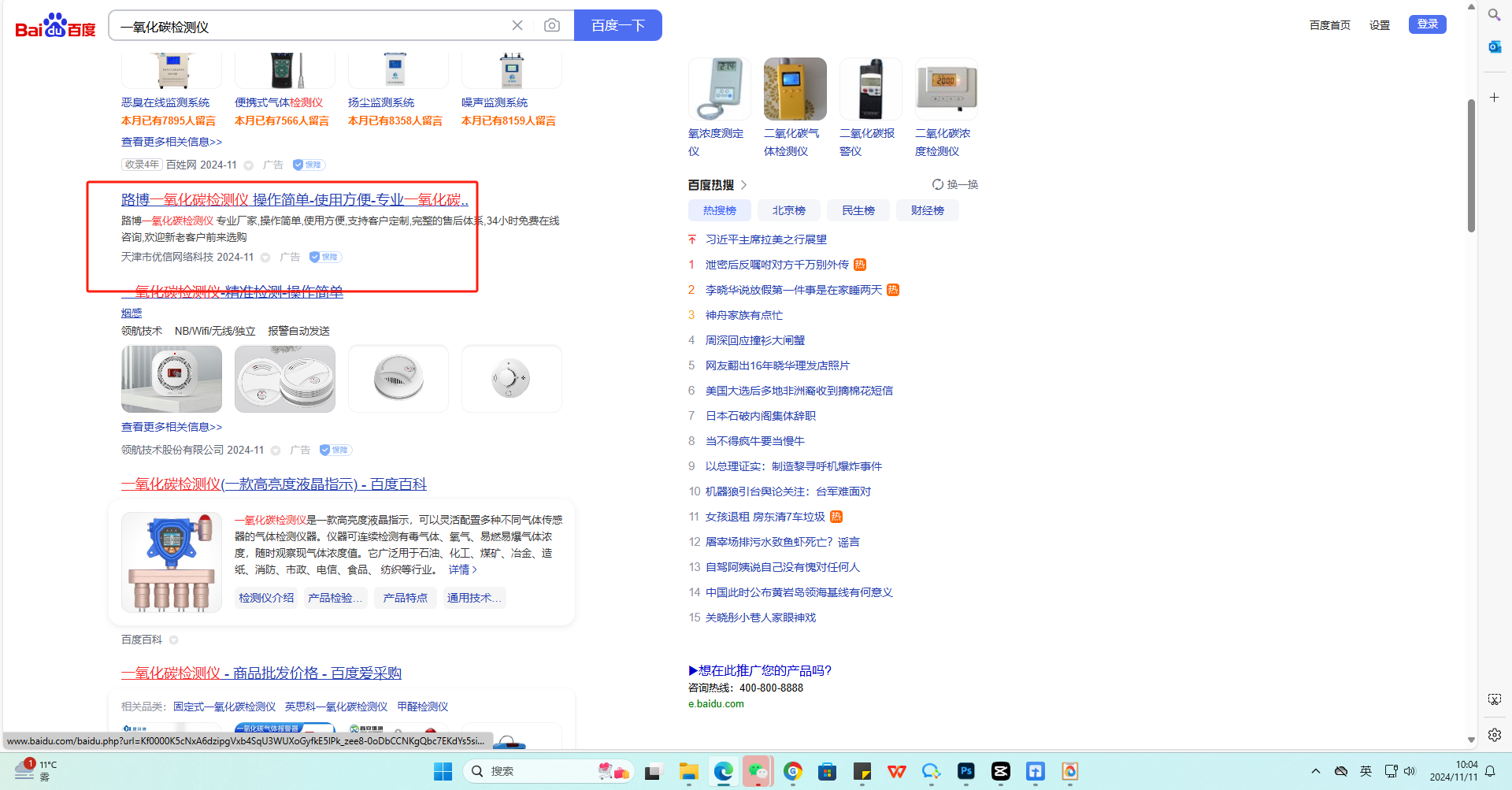The width and height of the screenshot is (1512, 790).
Task: Open Sticky Notes from the taskbar
Action: (862, 771)
